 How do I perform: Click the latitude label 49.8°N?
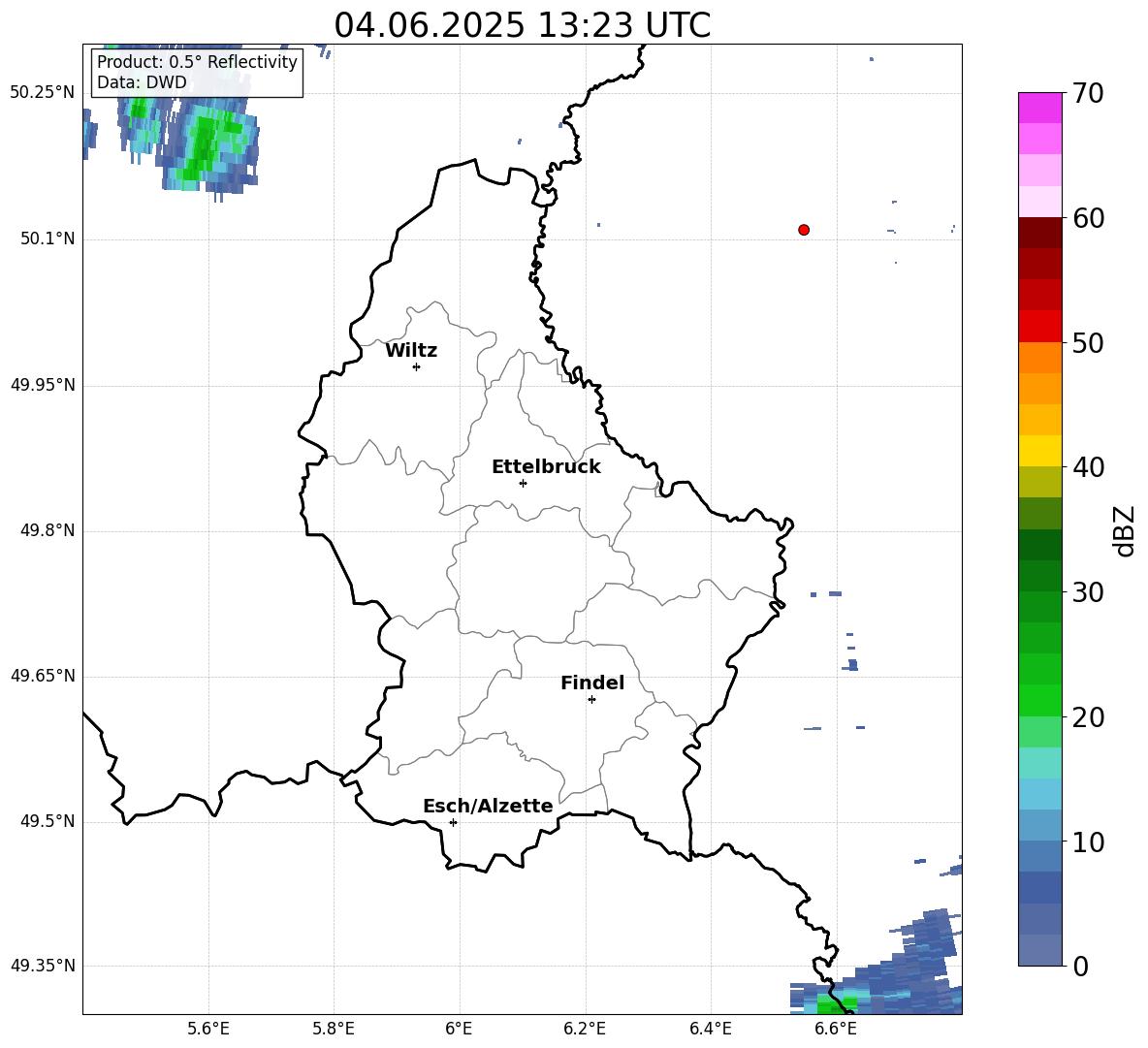pyautogui.click(x=48, y=530)
